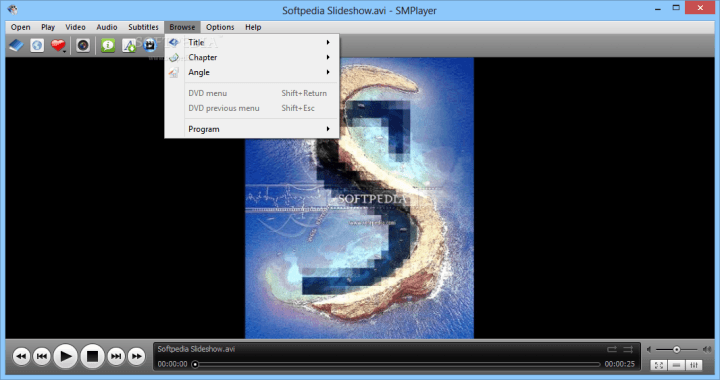Start playback with the Play button
The image size is (720, 380).
pos(65,356)
